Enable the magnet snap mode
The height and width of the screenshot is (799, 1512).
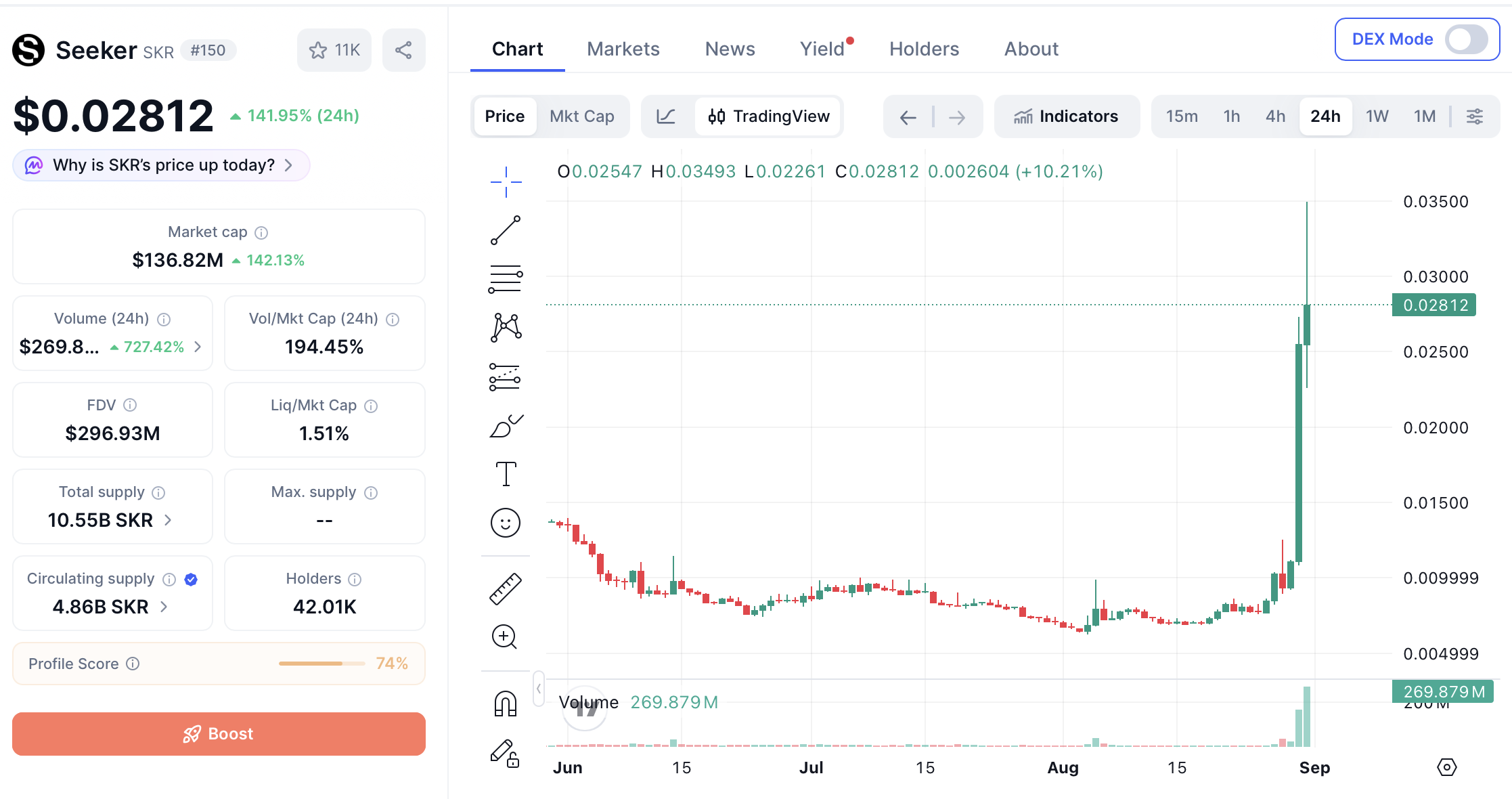pos(506,704)
